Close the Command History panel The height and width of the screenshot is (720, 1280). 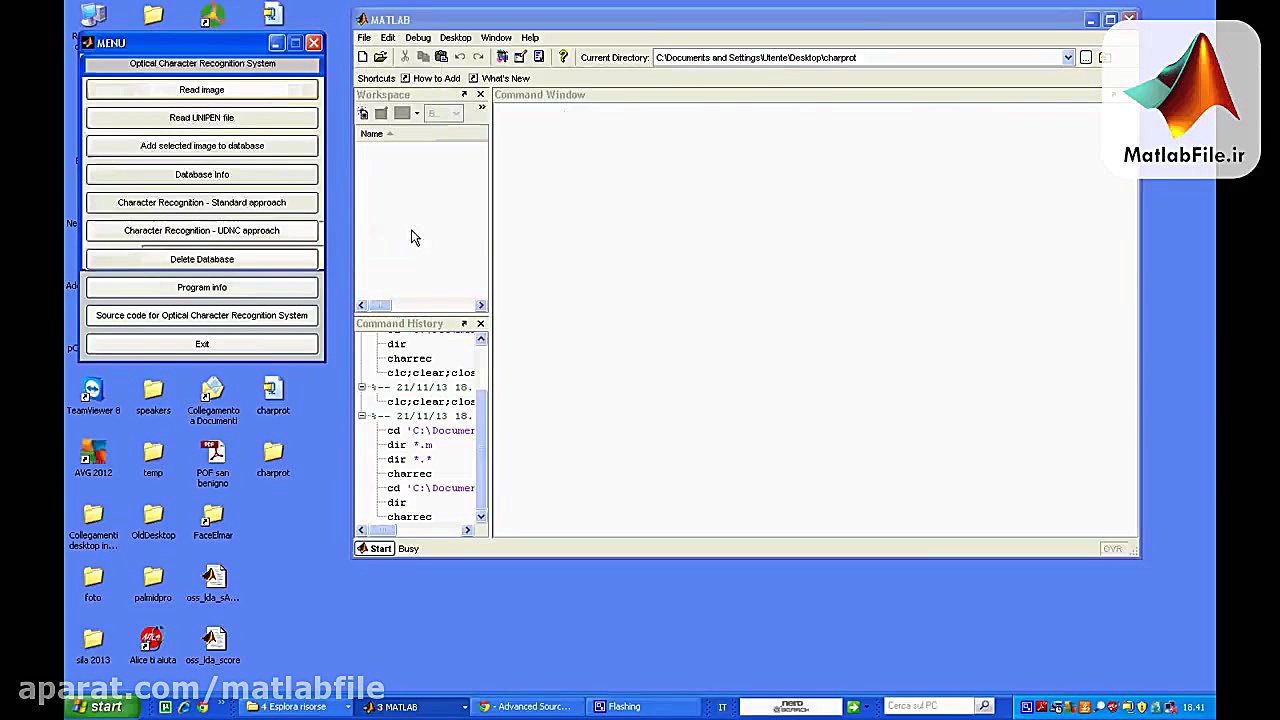[x=480, y=324]
